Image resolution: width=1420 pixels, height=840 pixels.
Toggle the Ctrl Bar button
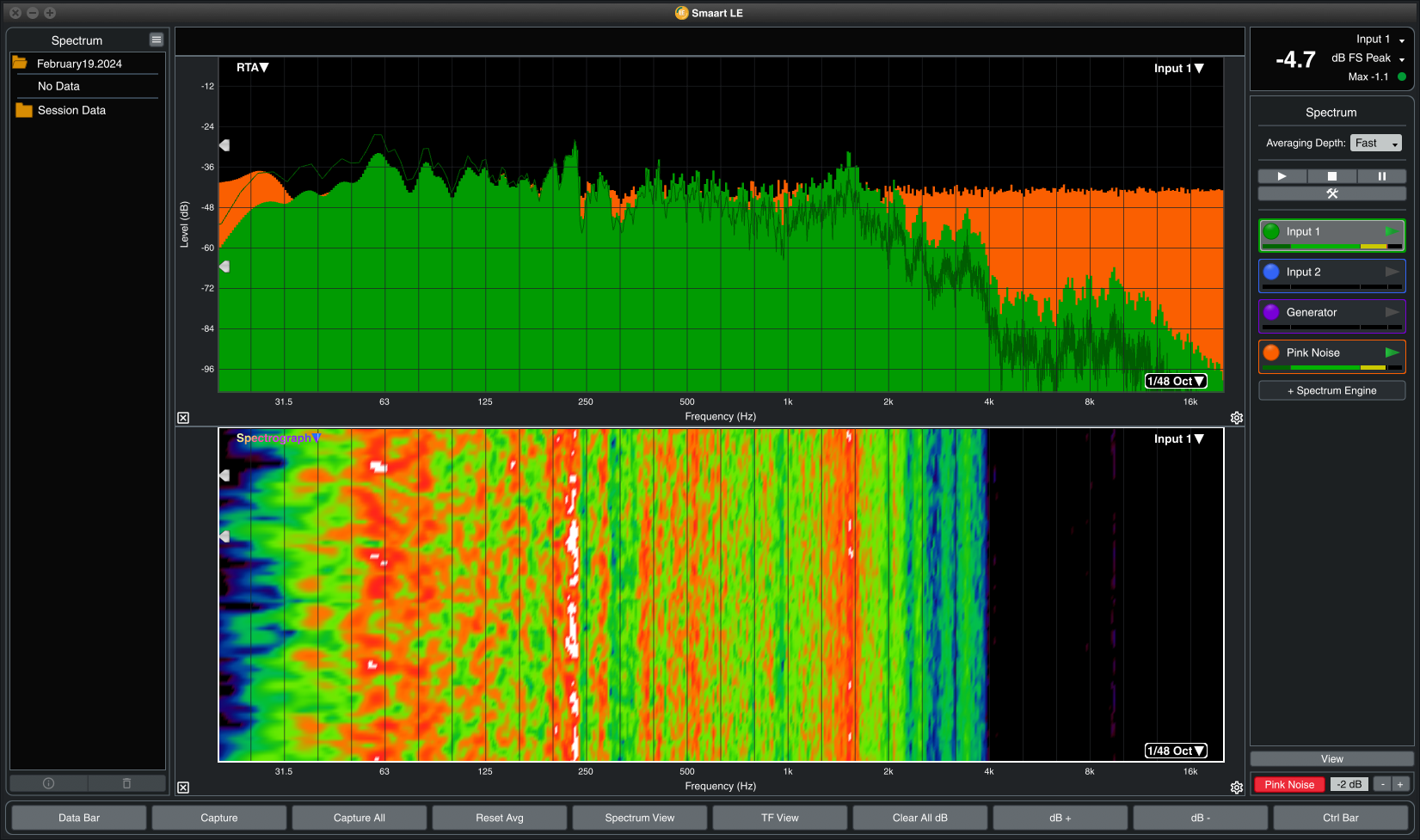point(1341,818)
